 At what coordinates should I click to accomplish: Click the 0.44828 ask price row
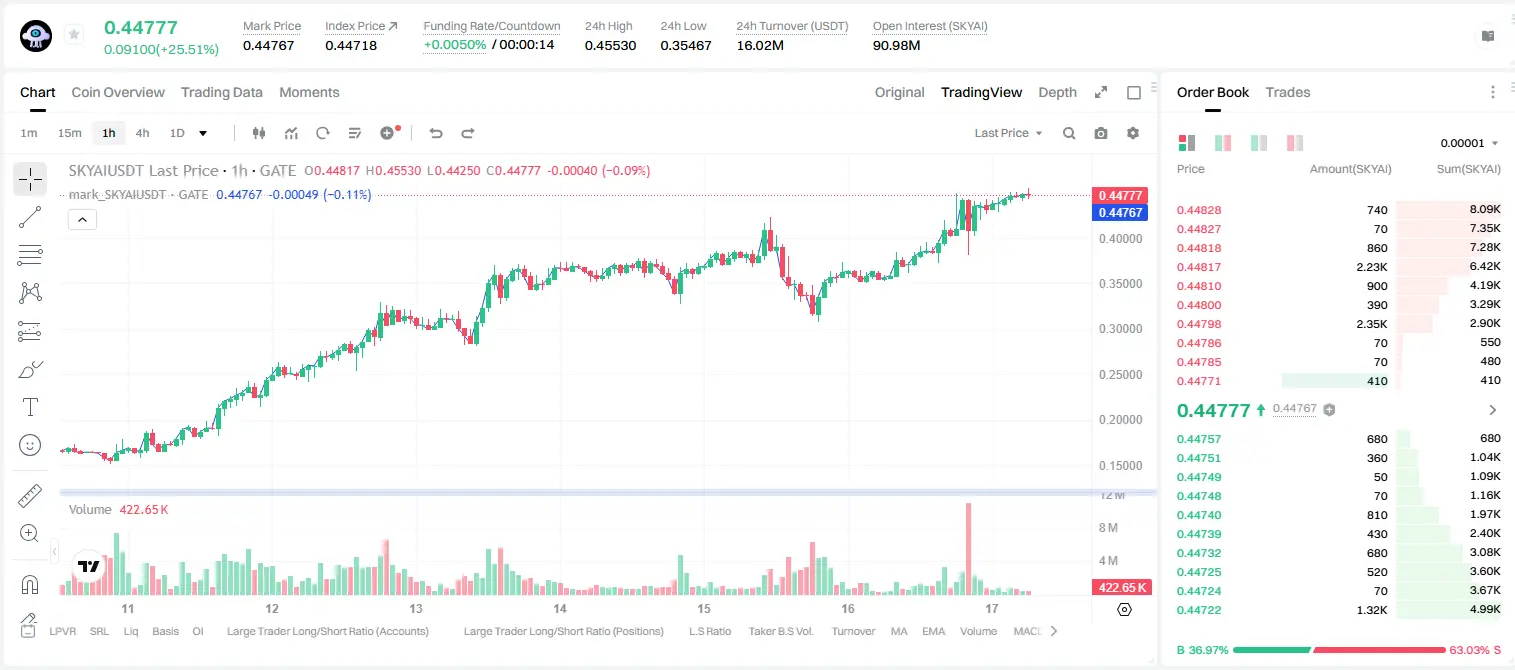click(x=1339, y=210)
